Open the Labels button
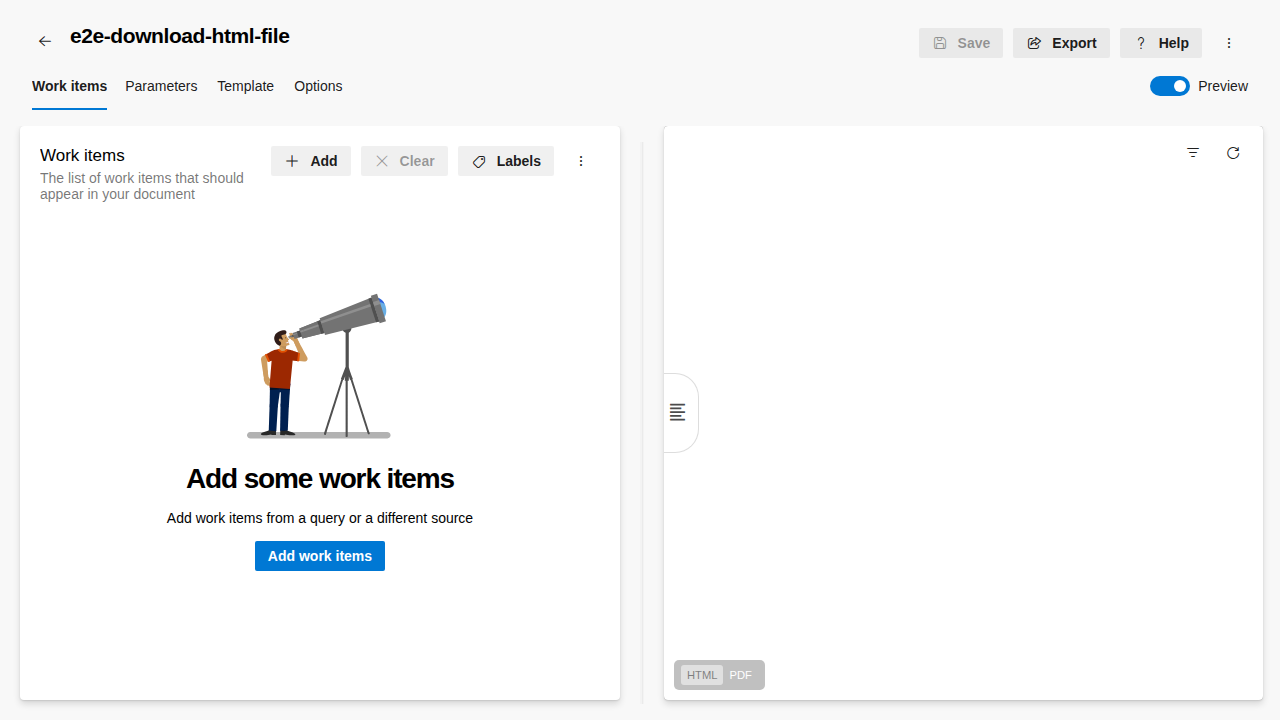This screenshot has height=720, width=1280. (x=506, y=161)
